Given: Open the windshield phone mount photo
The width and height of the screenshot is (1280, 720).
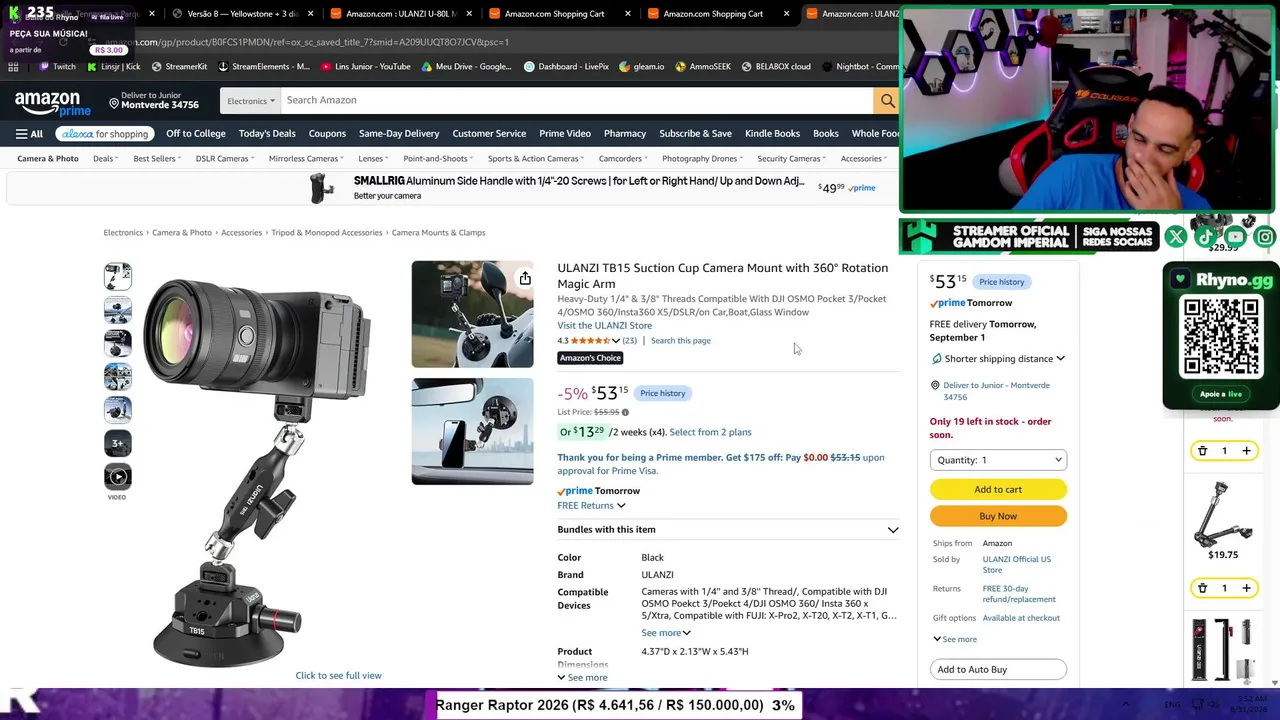Looking at the screenshot, I should click(472, 431).
